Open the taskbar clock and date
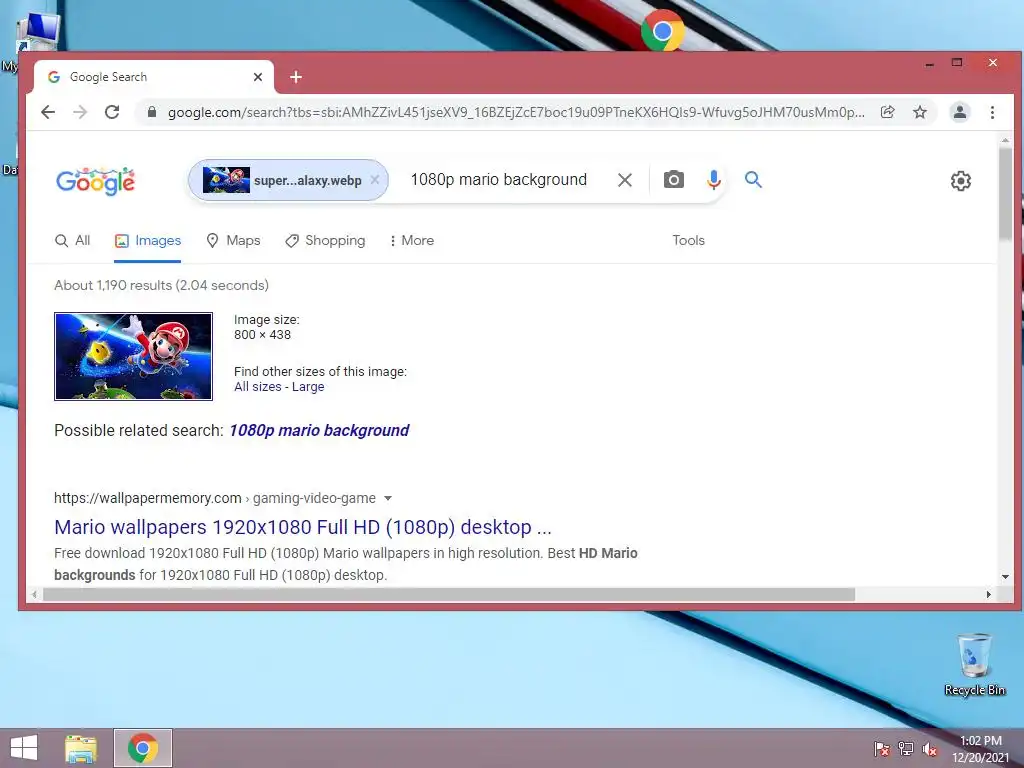This screenshot has width=1024, height=768. coord(981,749)
